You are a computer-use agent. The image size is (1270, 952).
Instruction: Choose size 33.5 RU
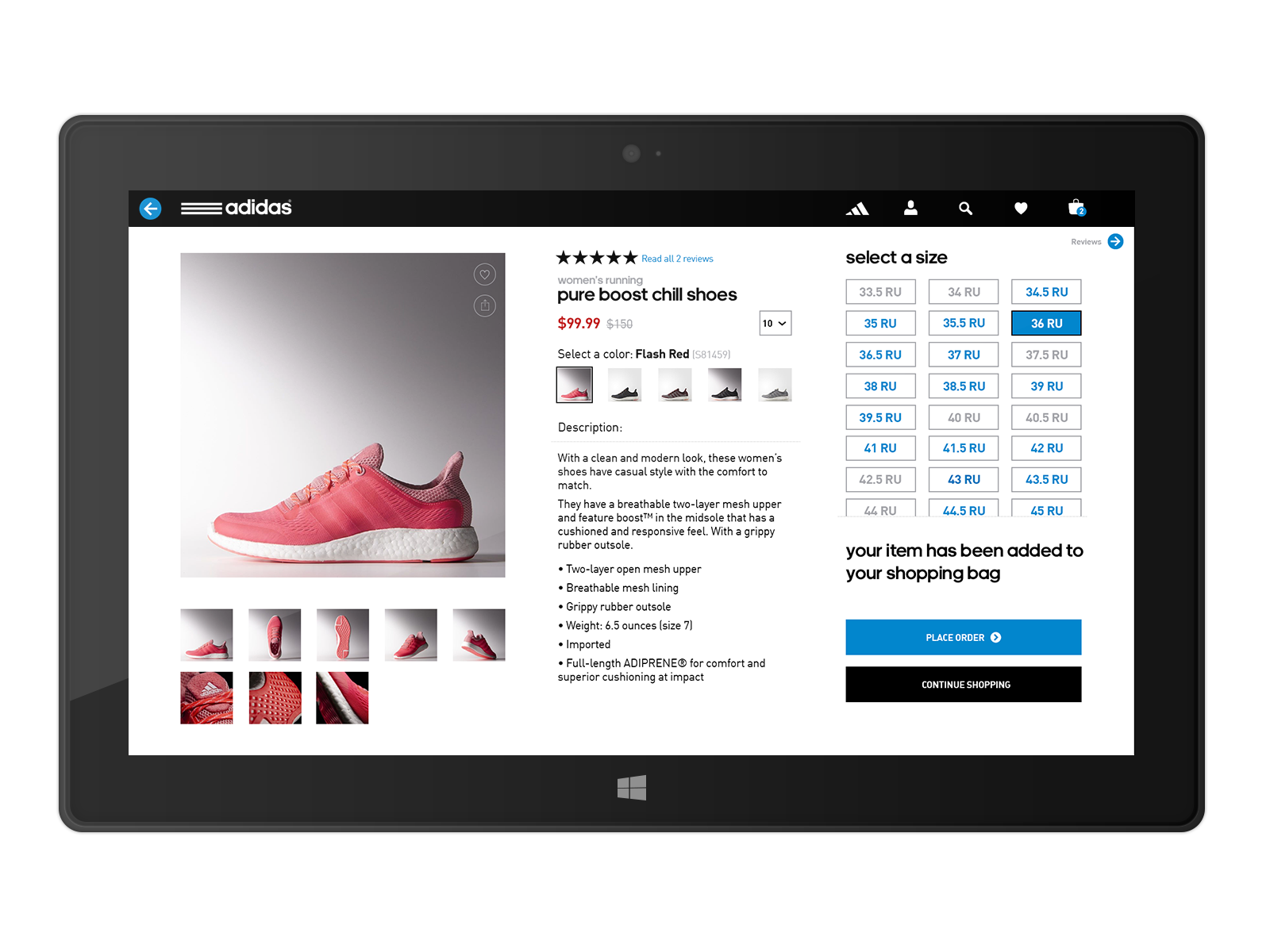point(880,292)
